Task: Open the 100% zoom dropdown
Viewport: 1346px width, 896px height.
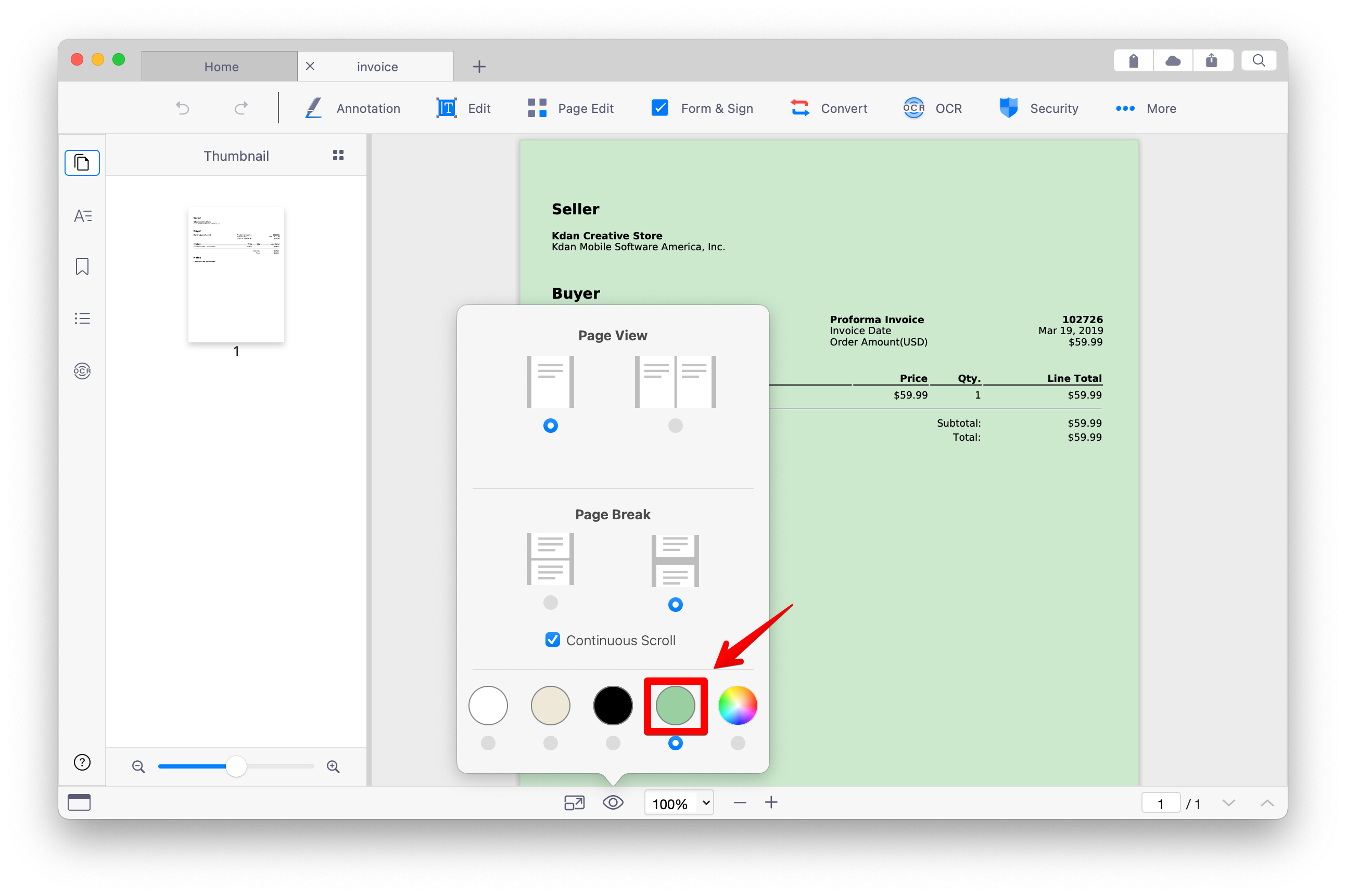Action: tap(679, 803)
